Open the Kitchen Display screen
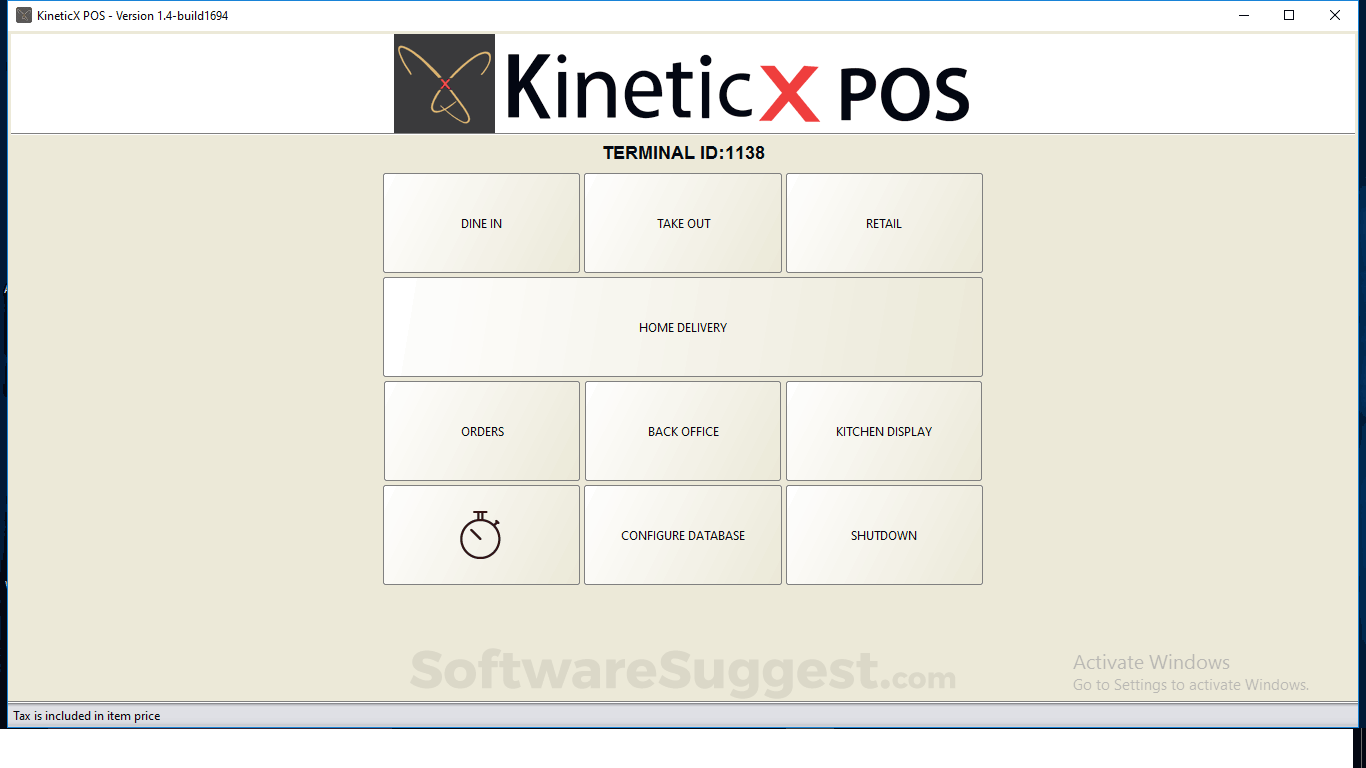 (x=884, y=431)
